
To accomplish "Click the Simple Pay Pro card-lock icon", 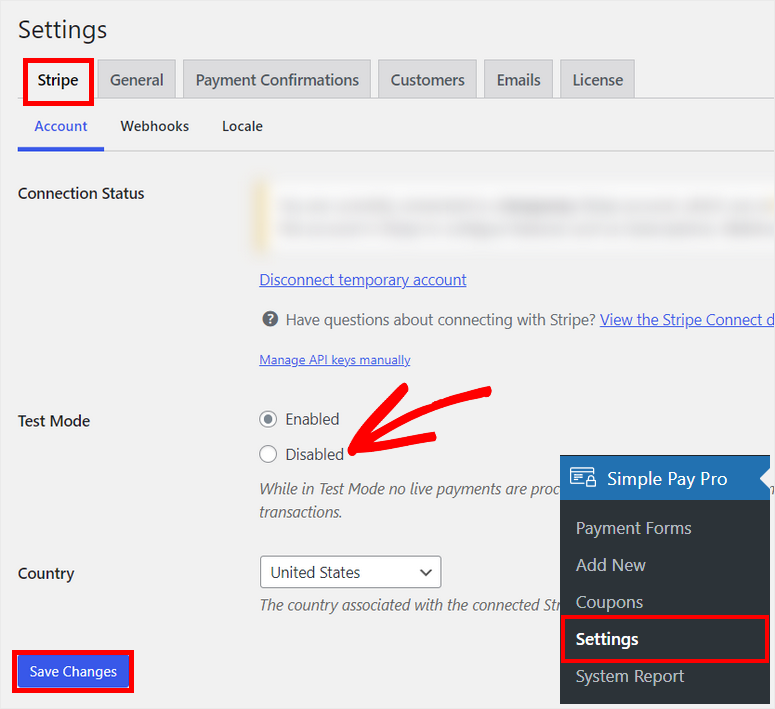I will pos(583,478).
